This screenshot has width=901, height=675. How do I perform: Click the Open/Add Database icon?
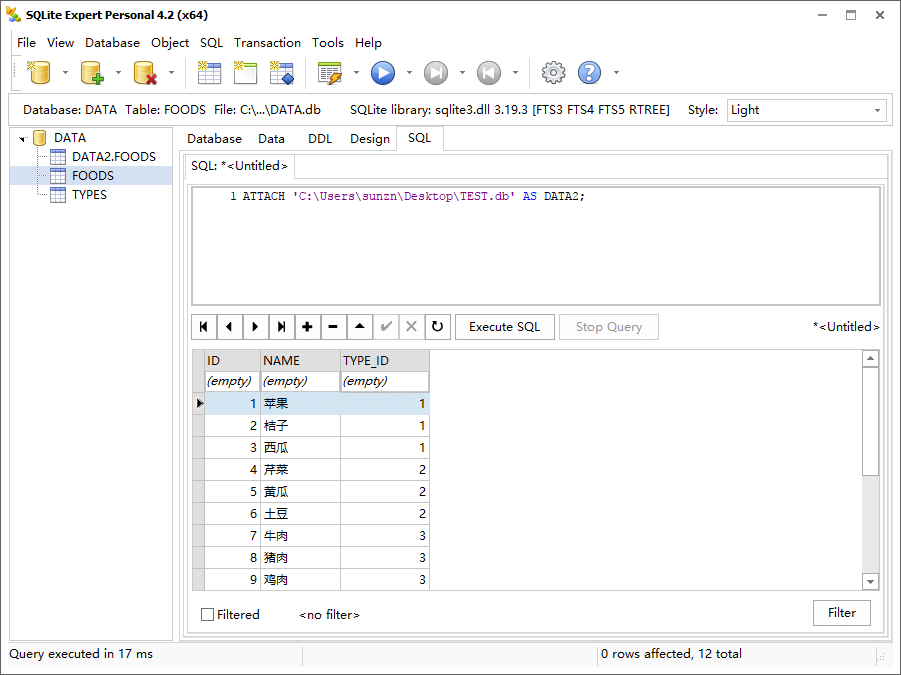(x=92, y=72)
